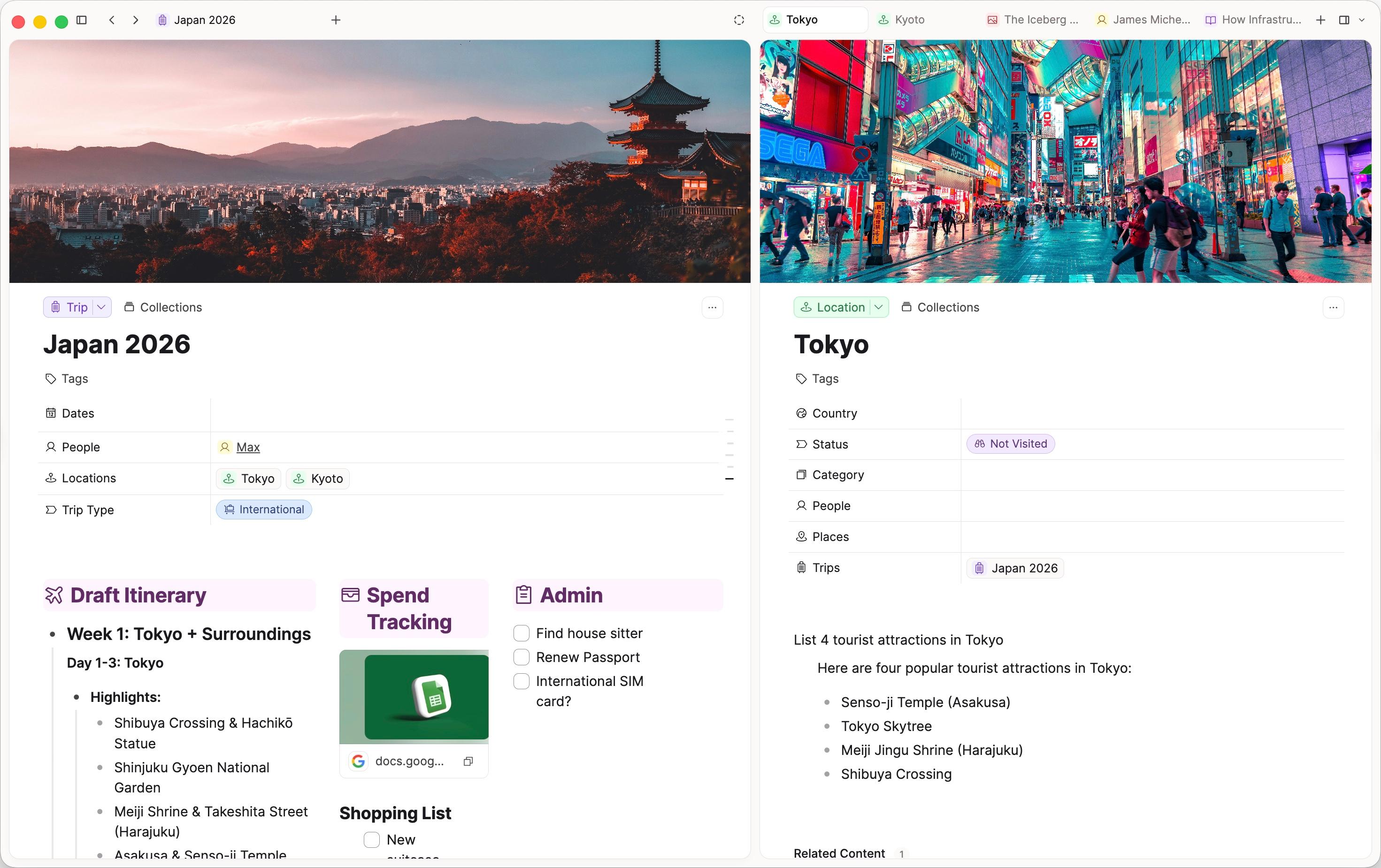Open more options for Japan 2026 page
This screenshot has height=868, width=1381.
(712, 307)
